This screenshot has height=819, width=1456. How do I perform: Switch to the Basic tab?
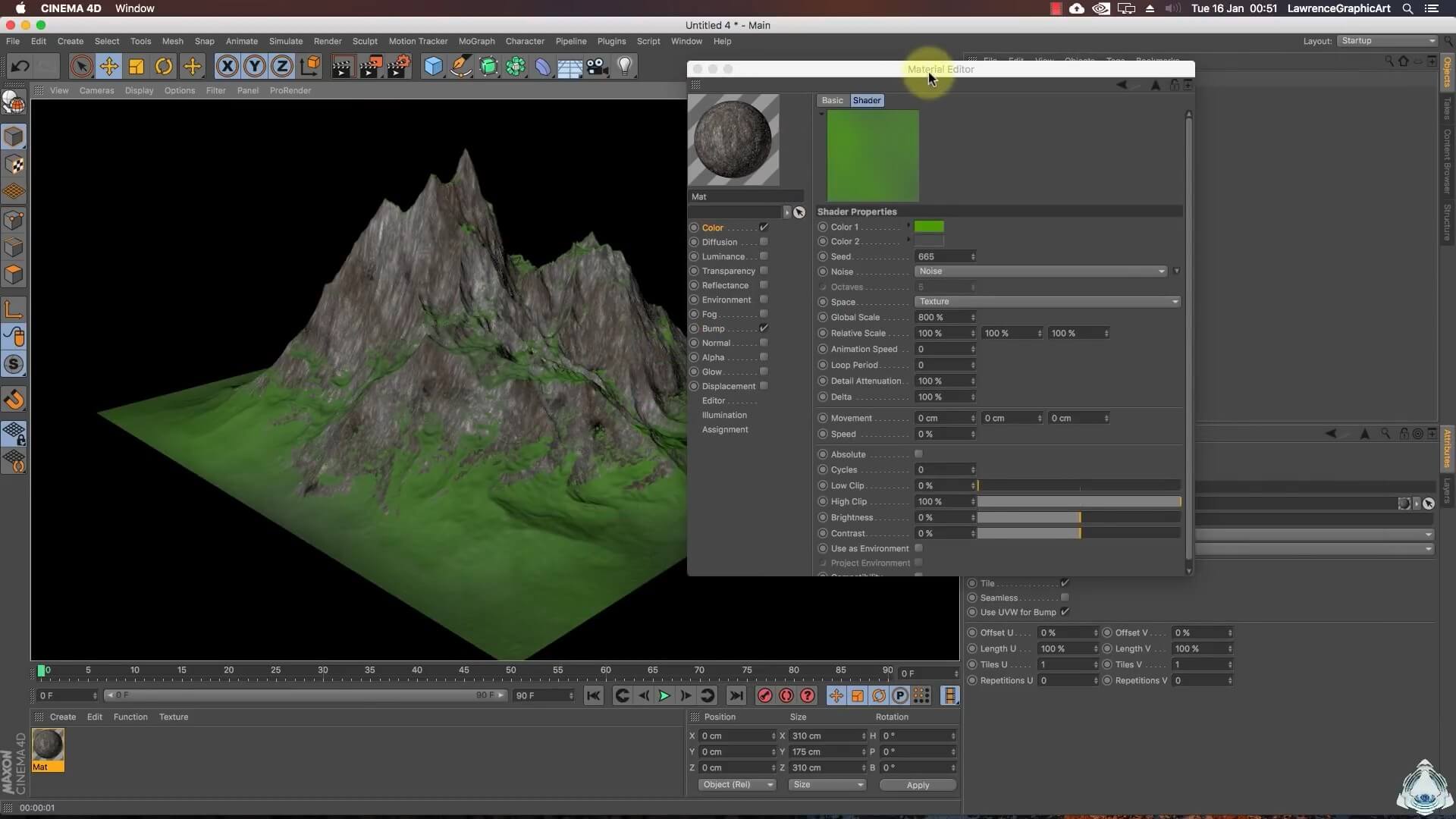tap(832, 100)
